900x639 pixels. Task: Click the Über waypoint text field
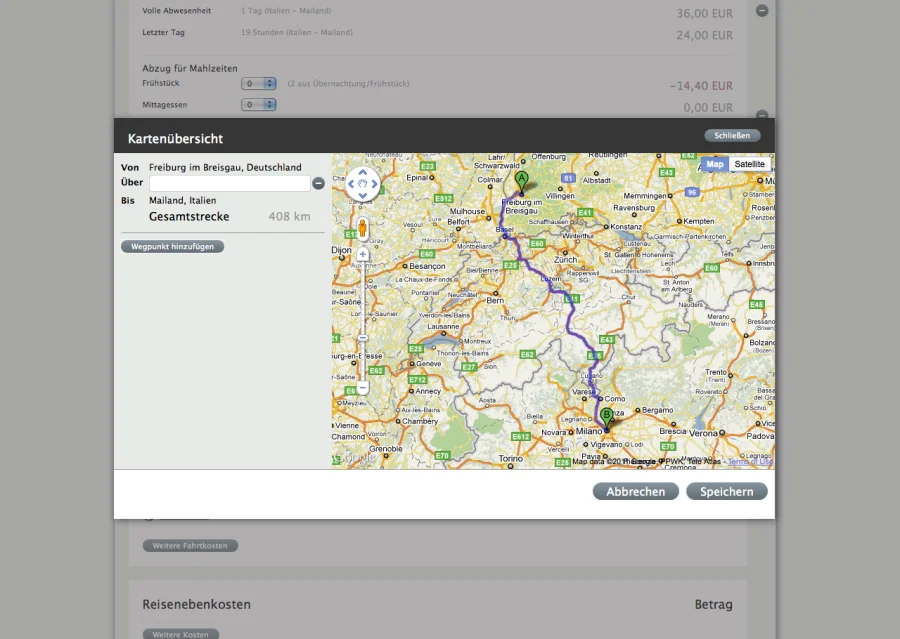point(229,183)
